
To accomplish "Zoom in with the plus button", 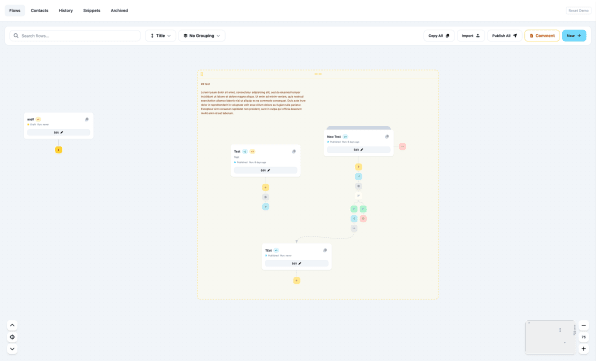I will (584, 349).
